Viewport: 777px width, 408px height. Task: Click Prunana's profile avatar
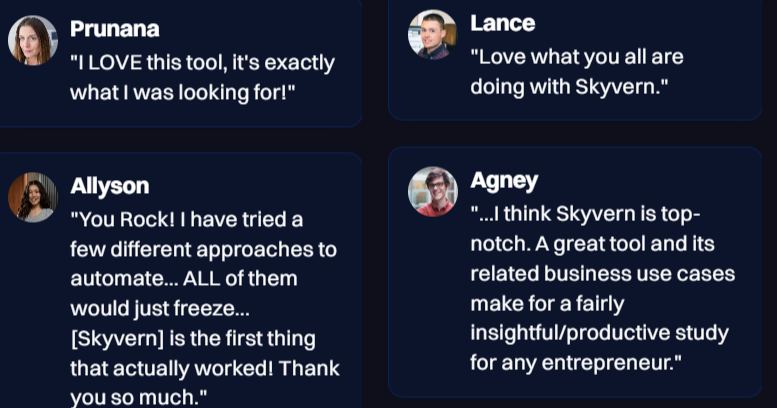coord(33,41)
